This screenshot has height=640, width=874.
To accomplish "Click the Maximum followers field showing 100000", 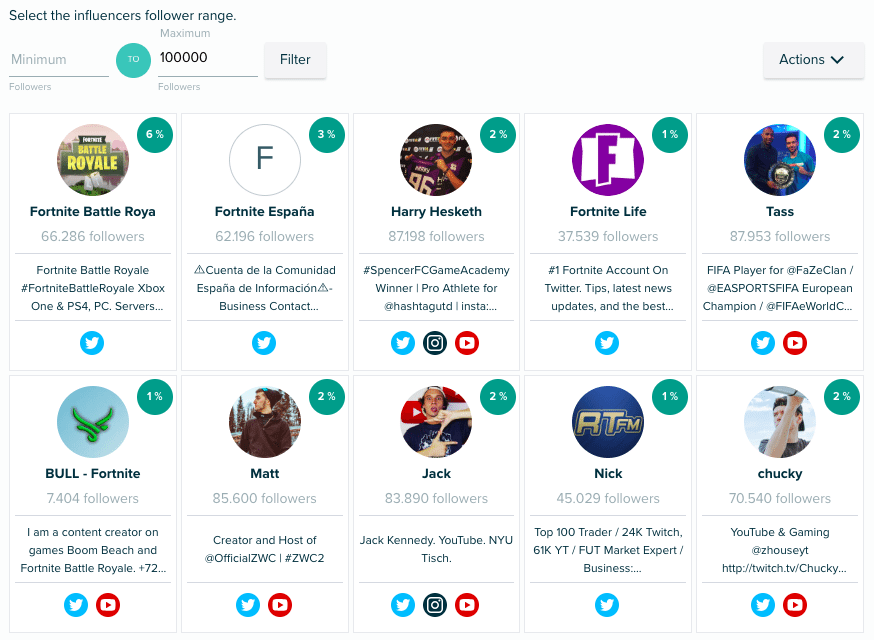I will (207, 58).
